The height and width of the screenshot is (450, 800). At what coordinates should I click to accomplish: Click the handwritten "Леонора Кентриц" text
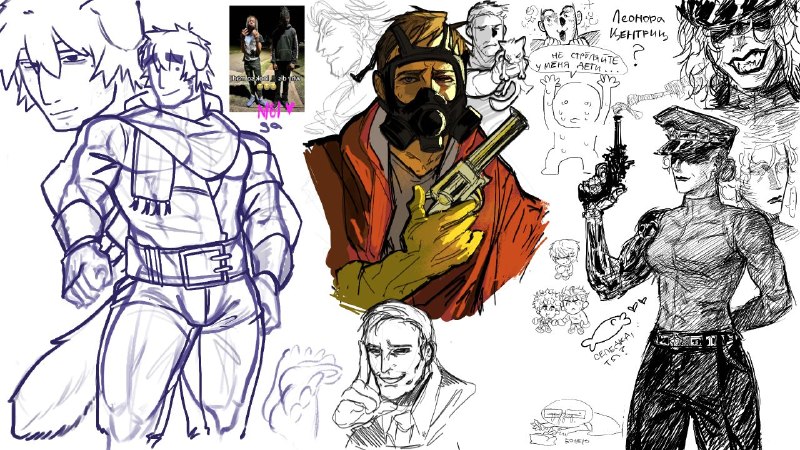(640, 28)
